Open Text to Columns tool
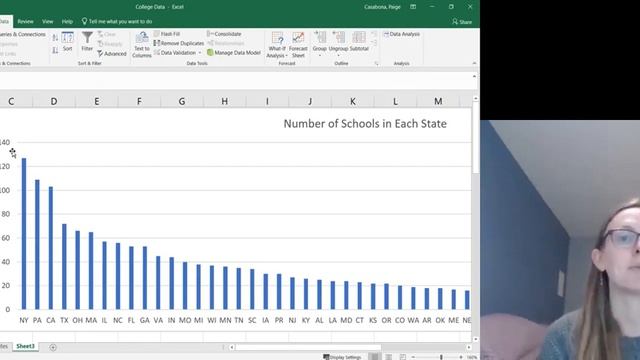640x360 pixels. point(142,44)
